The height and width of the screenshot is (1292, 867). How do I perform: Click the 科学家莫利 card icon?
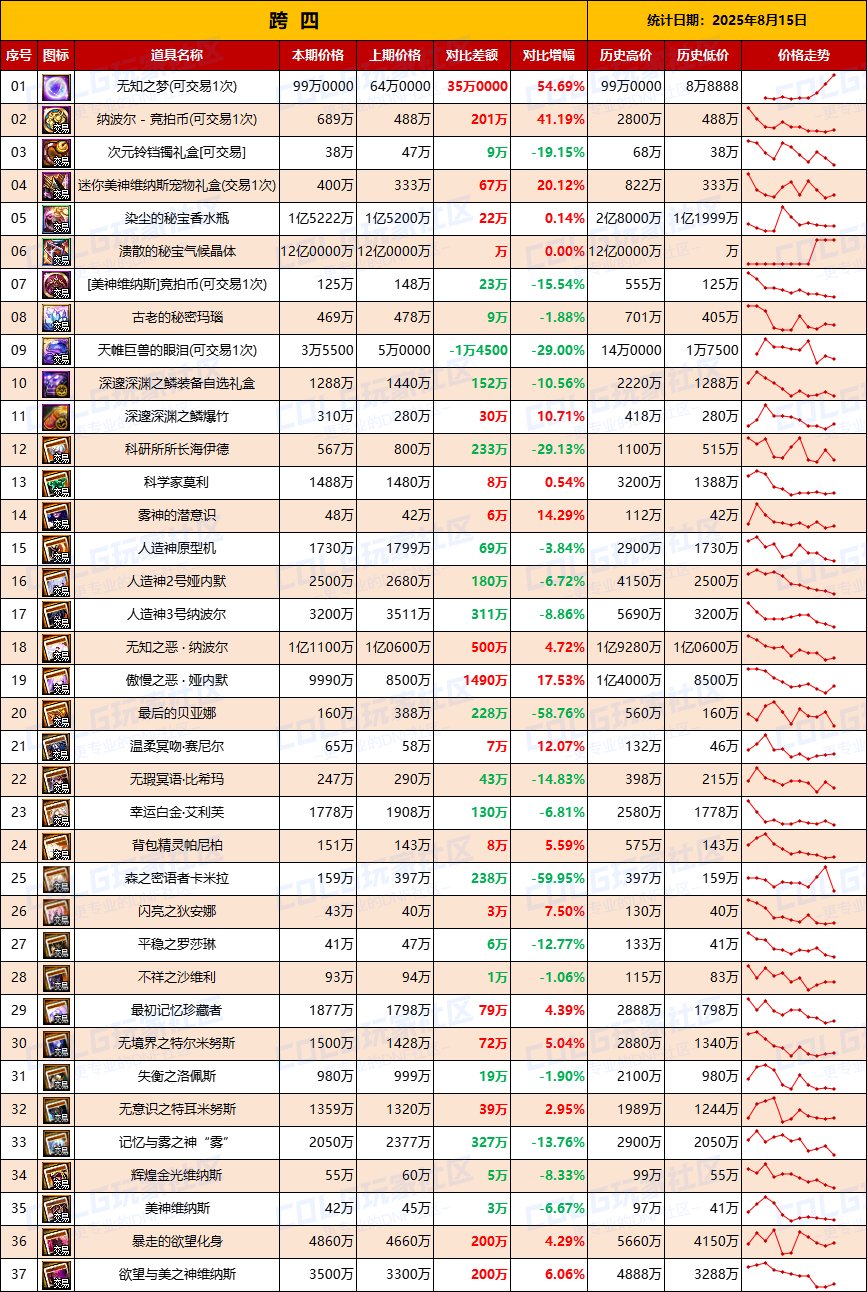click(x=56, y=483)
